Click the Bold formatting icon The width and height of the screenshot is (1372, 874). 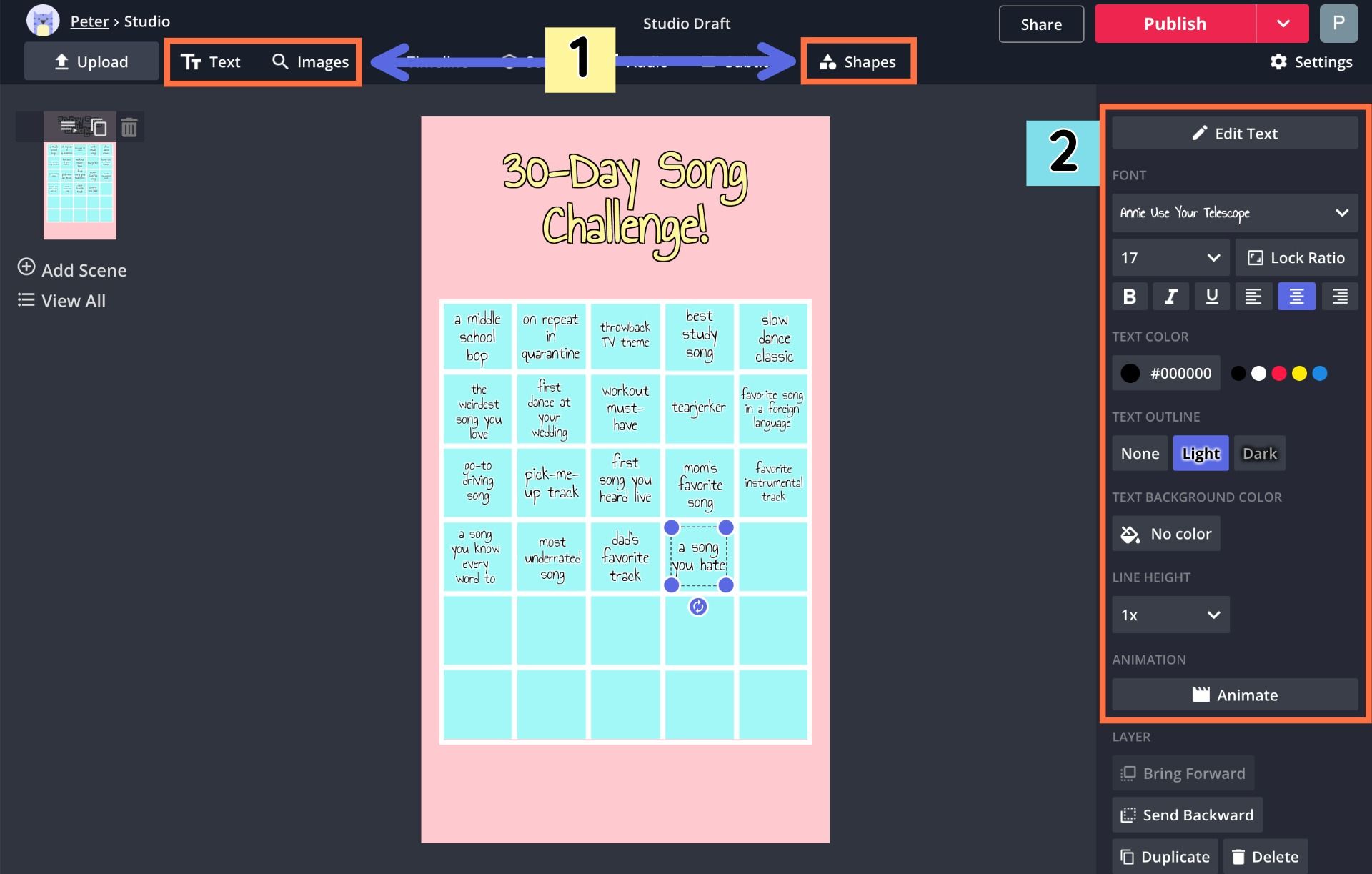(x=1130, y=296)
